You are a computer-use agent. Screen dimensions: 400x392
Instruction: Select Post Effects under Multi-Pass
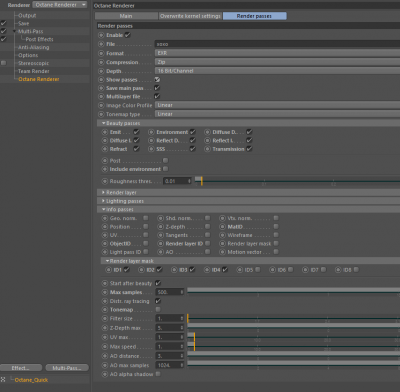39,39
